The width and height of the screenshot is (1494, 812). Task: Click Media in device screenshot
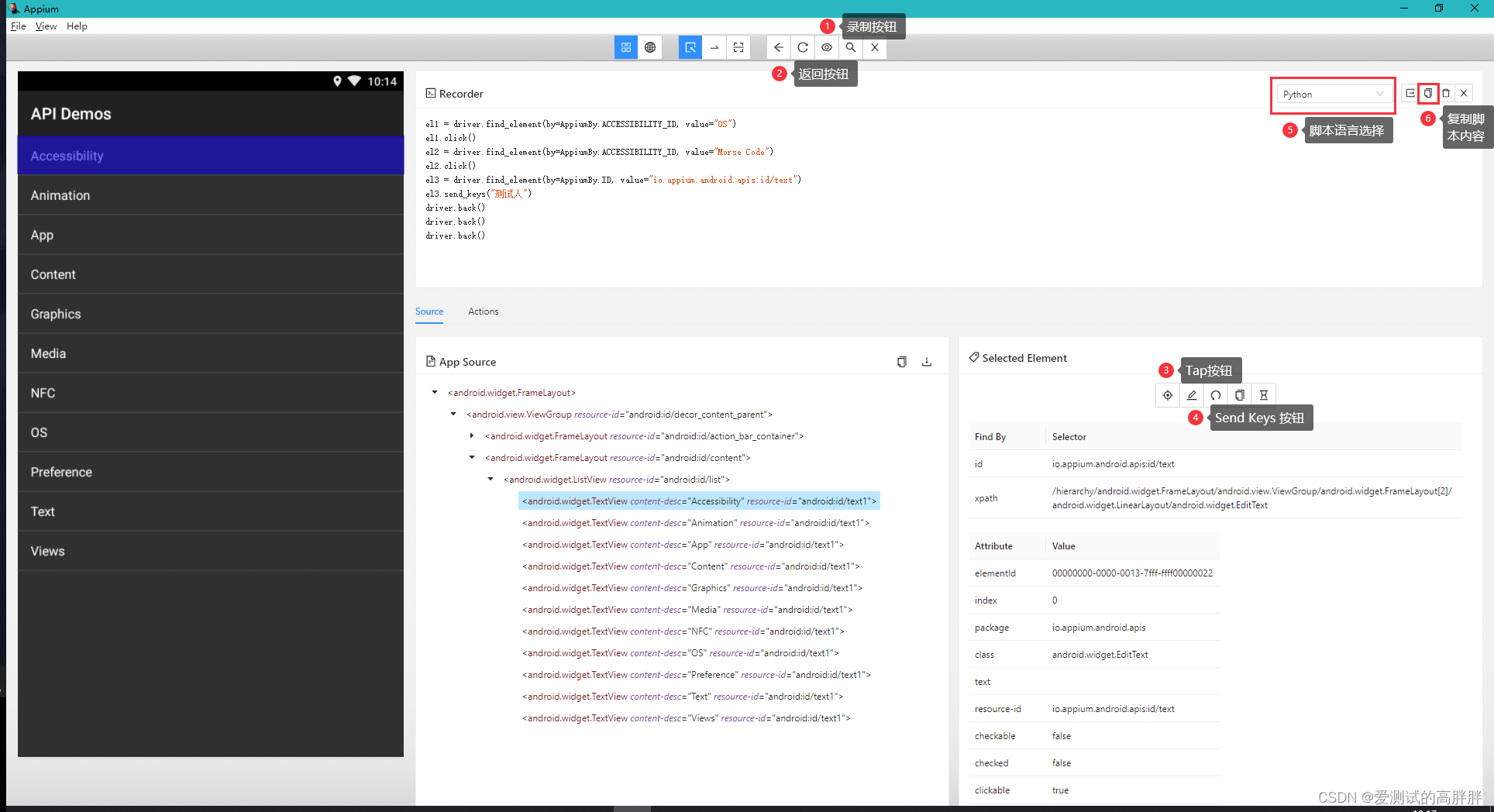tap(211, 353)
